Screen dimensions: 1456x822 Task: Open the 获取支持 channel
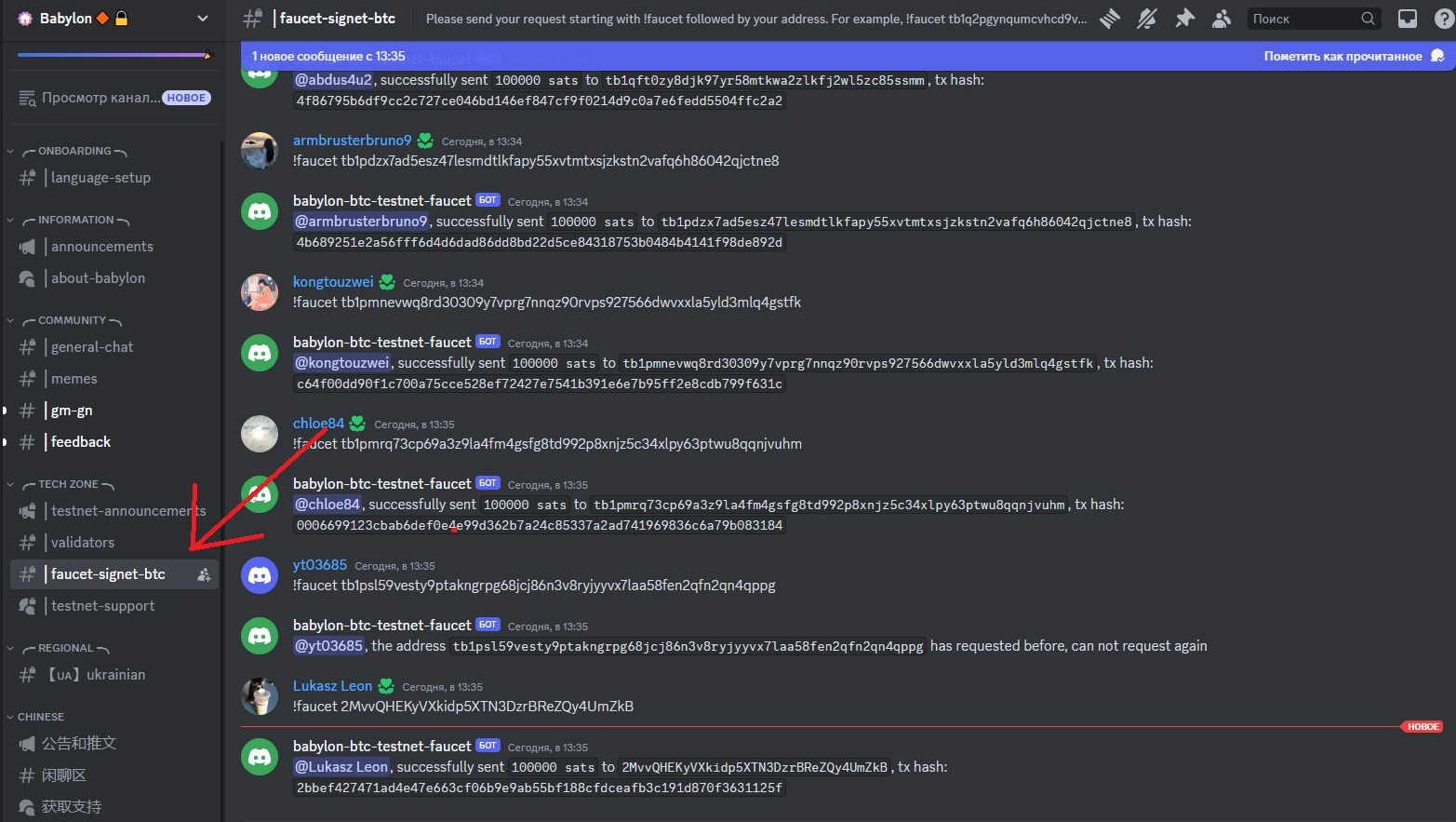point(114,807)
